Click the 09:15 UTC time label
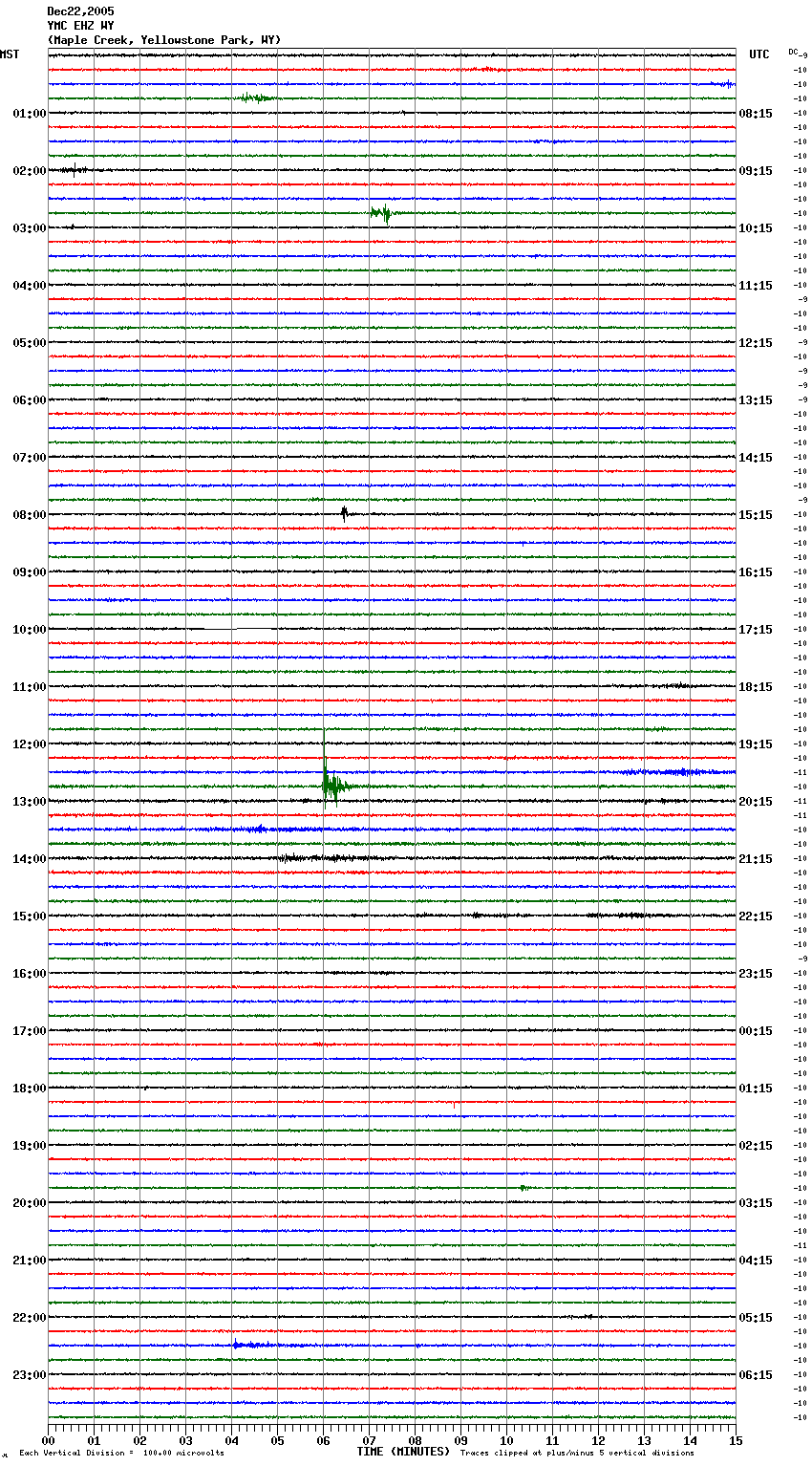This screenshot has height=1466, width=812. coord(756,171)
